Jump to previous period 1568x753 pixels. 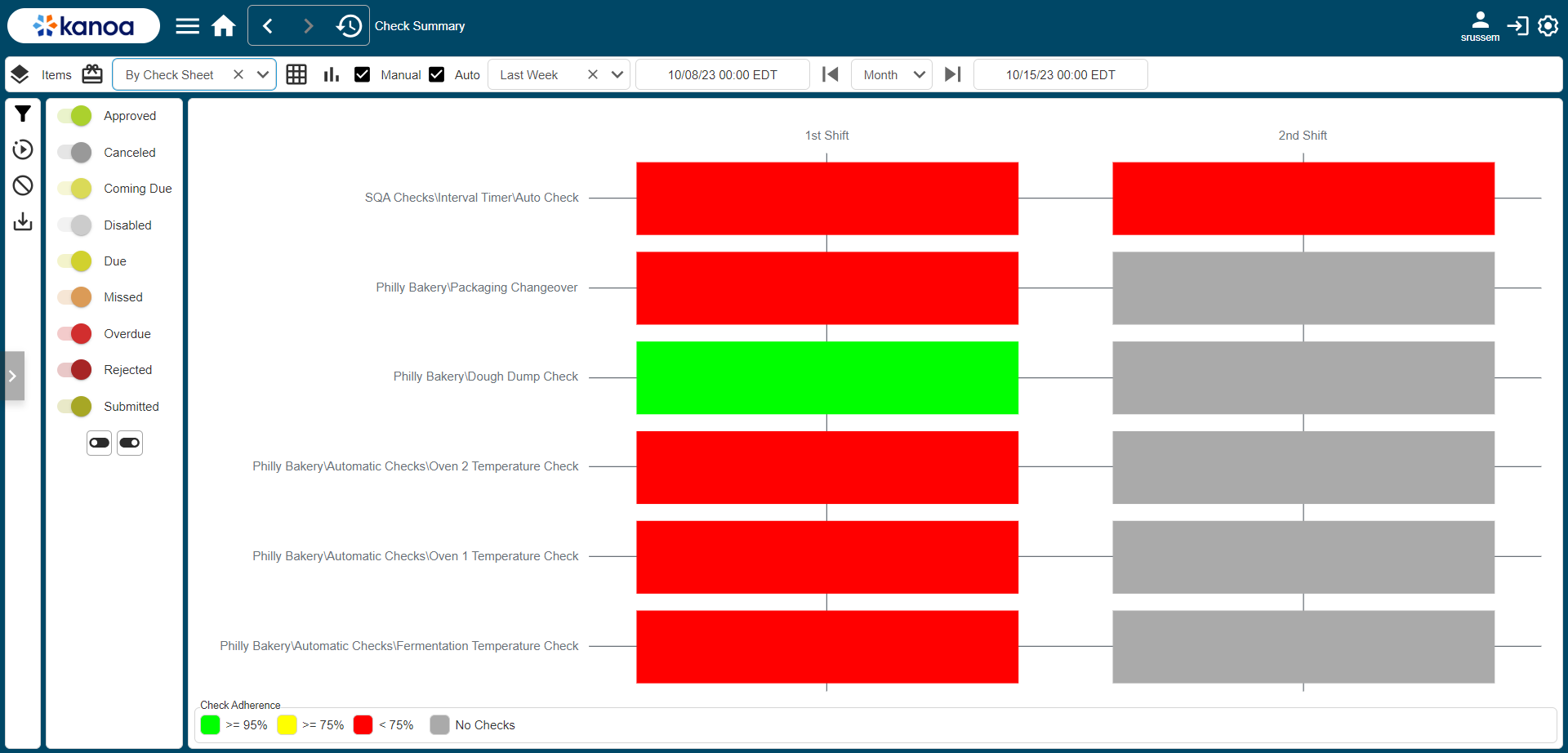tap(830, 74)
